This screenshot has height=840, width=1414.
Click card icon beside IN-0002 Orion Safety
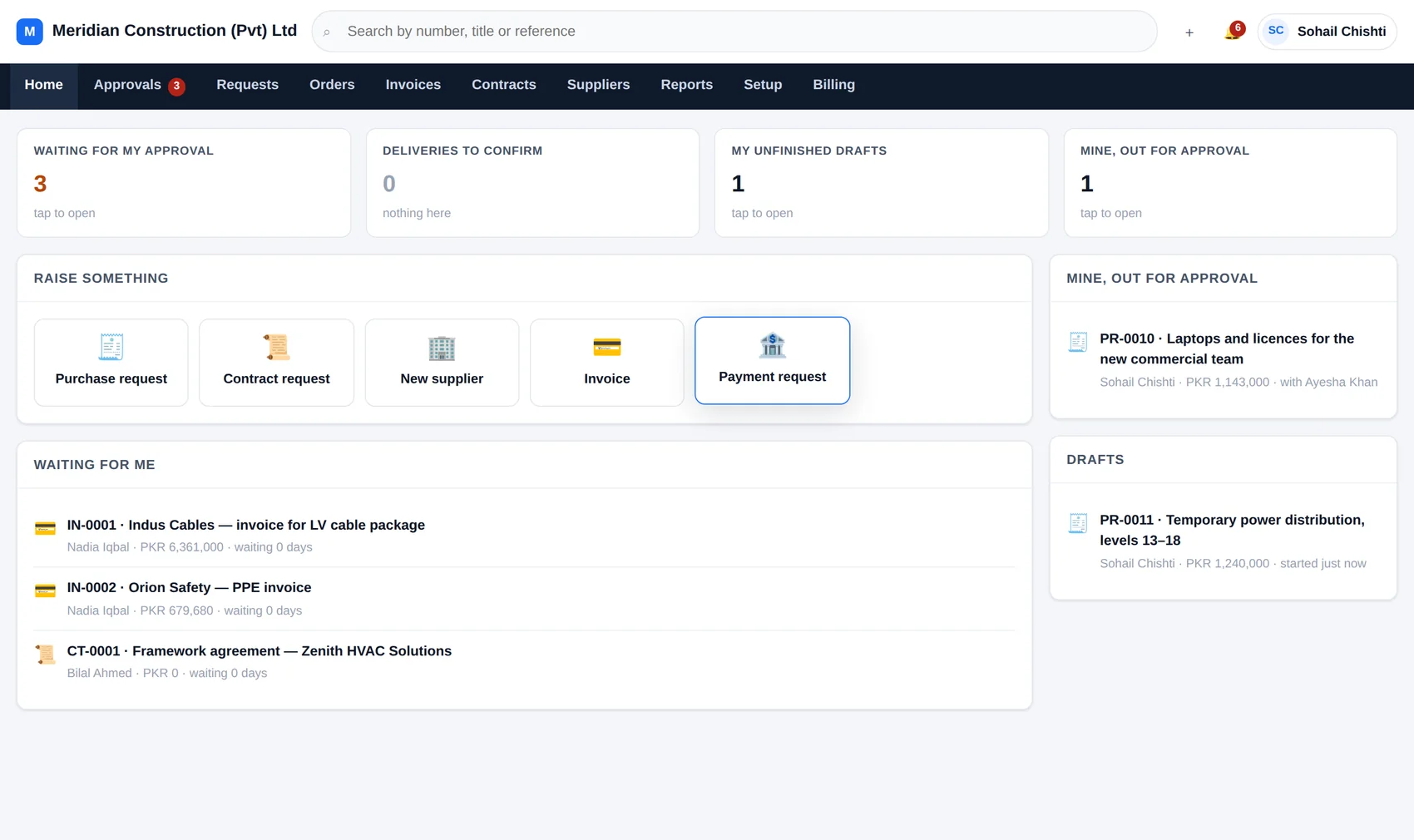click(45, 590)
